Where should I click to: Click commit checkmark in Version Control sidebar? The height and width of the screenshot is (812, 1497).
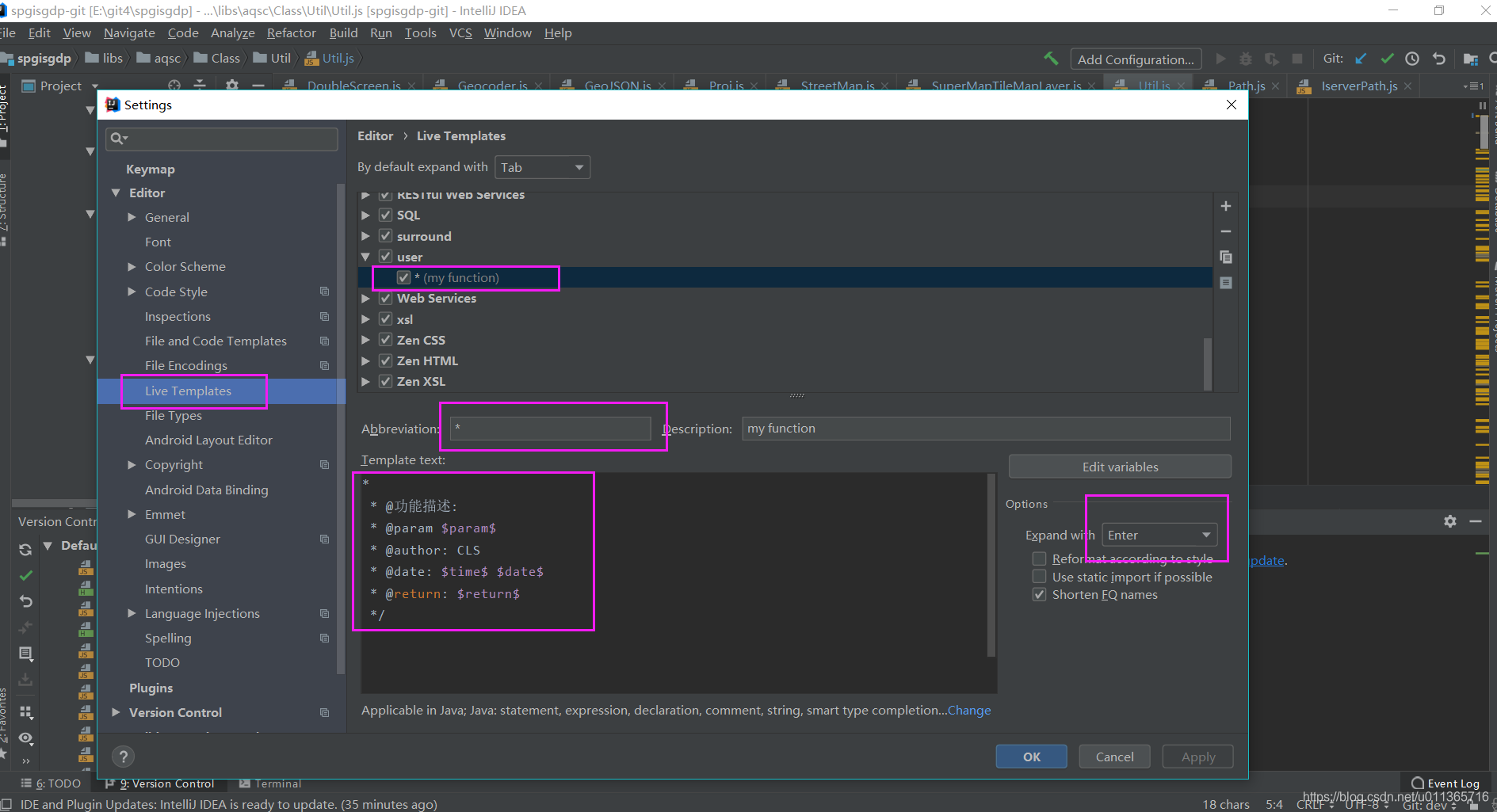pos(25,575)
